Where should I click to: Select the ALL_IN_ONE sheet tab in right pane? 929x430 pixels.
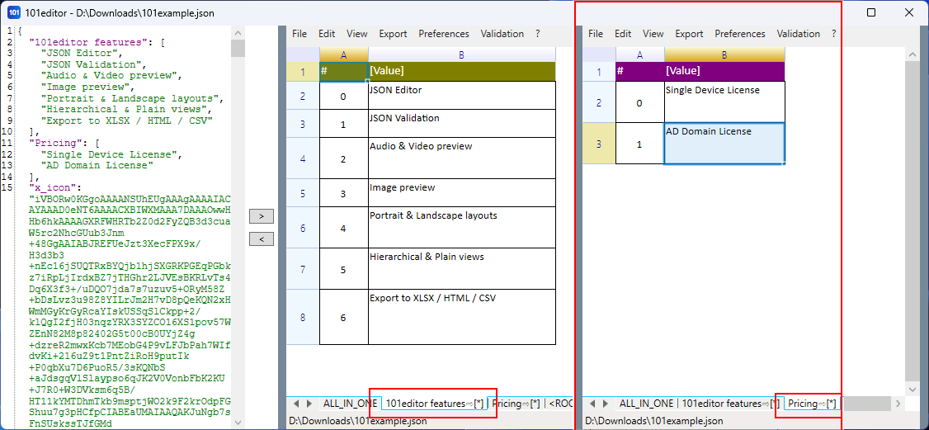pyautogui.click(x=646, y=403)
